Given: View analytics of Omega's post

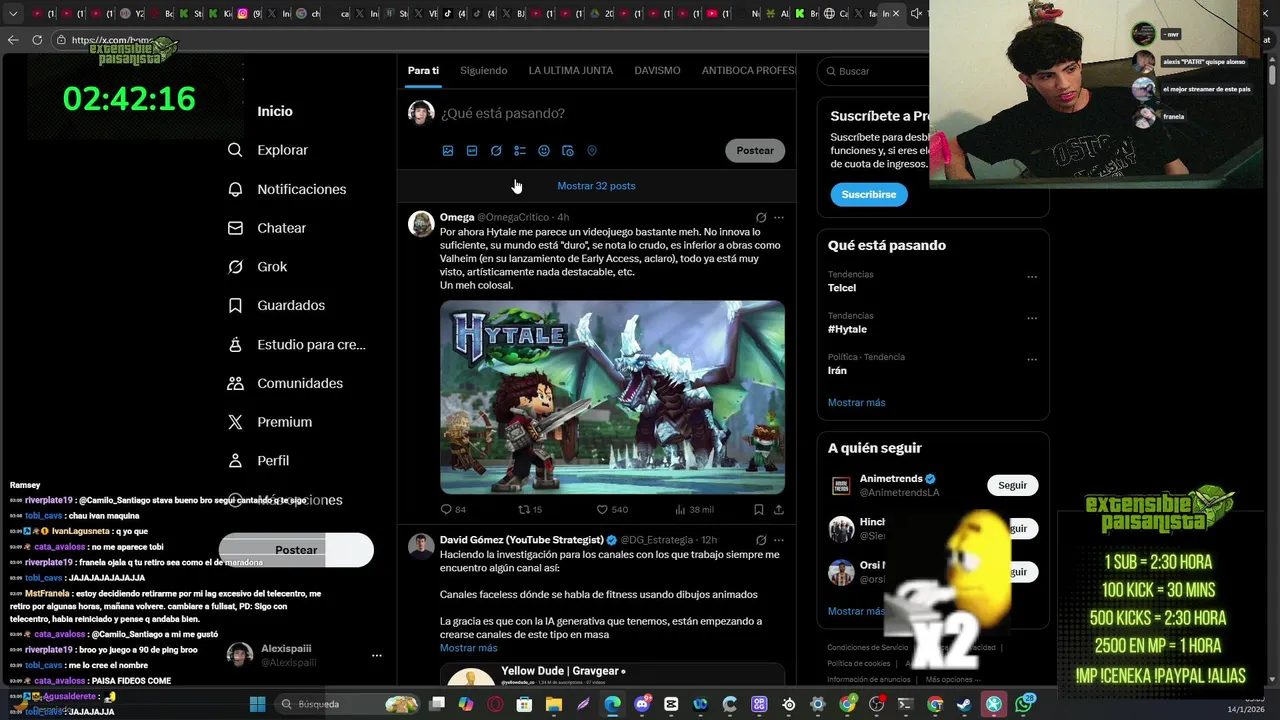Looking at the screenshot, I should pos(694,510).
